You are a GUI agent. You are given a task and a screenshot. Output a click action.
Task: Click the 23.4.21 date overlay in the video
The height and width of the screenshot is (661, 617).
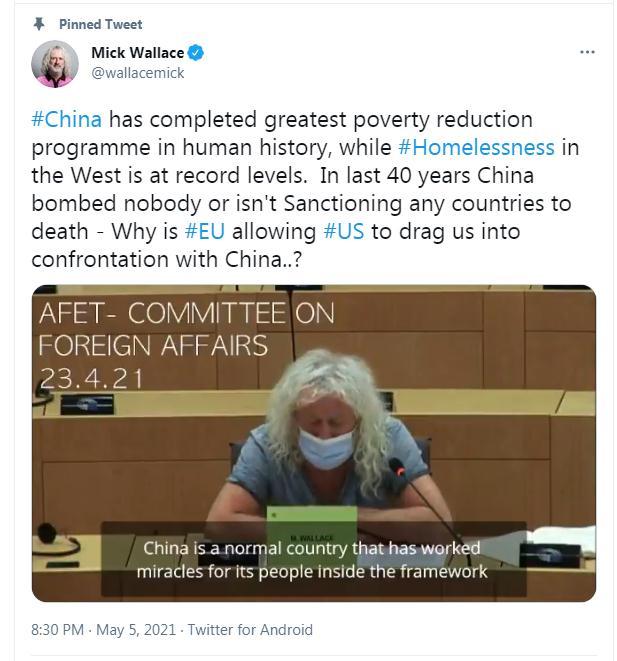(x=91, y=378)
